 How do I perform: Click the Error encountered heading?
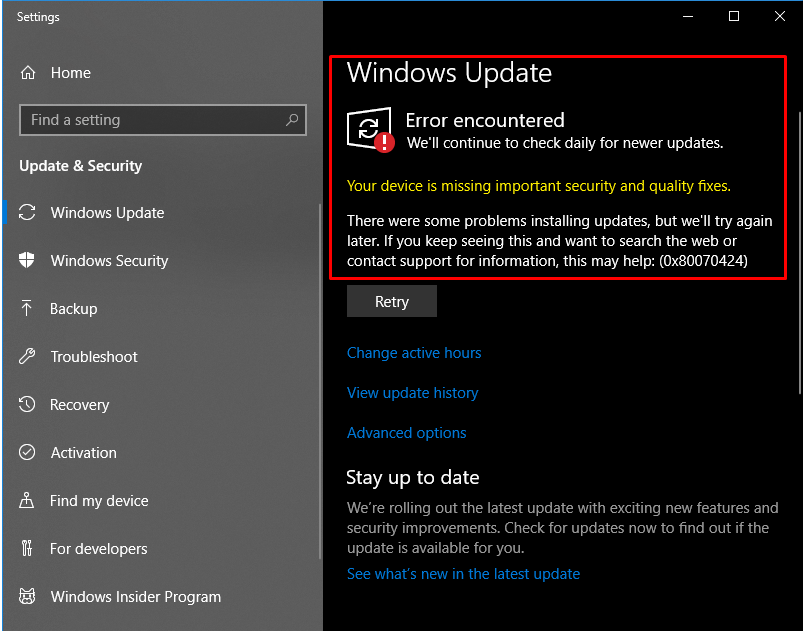pos(485,120)
